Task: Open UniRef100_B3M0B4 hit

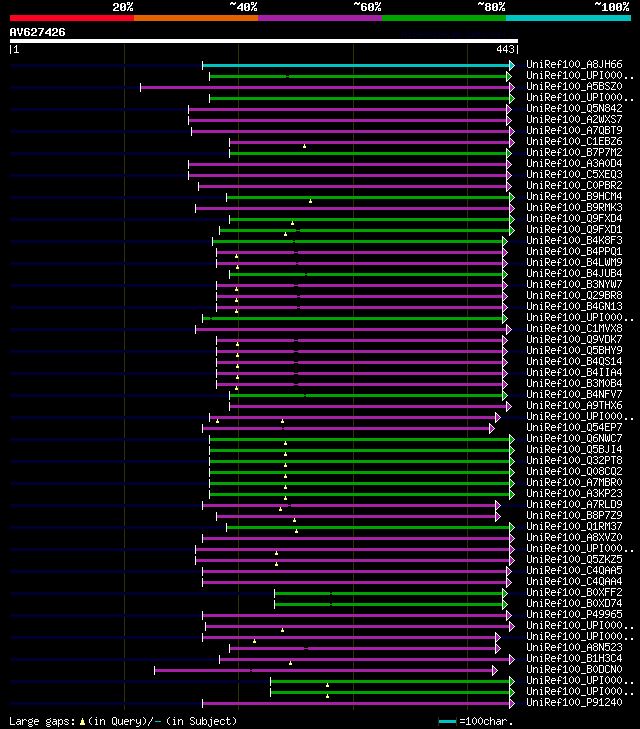Action: click(x=574, y=384)
